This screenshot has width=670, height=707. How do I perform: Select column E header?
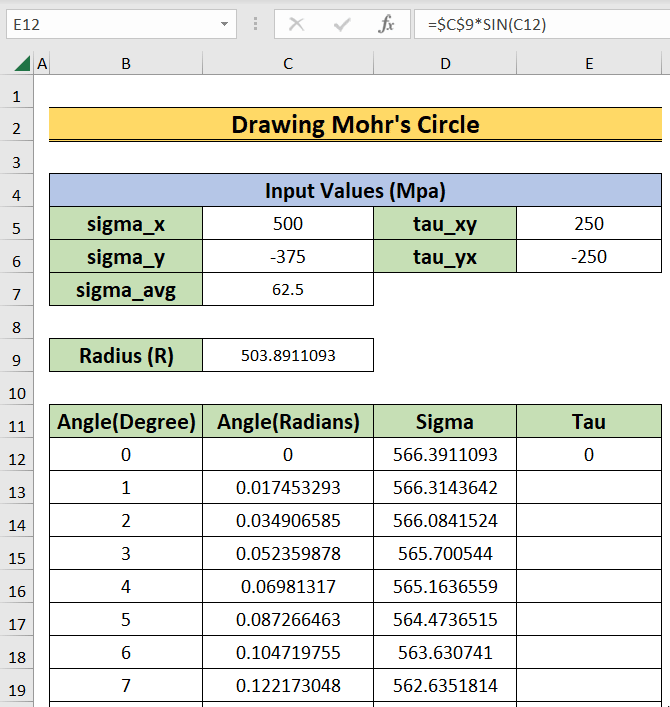click(x=589, y=64)
